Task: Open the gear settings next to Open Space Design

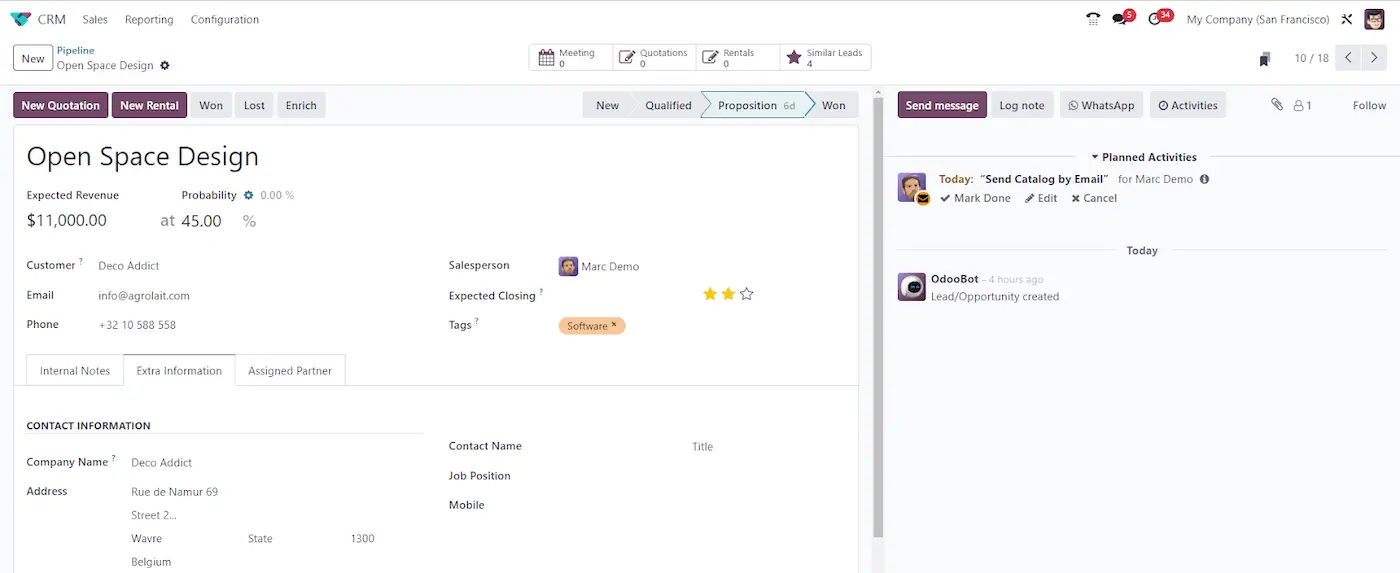Action: 165,66
